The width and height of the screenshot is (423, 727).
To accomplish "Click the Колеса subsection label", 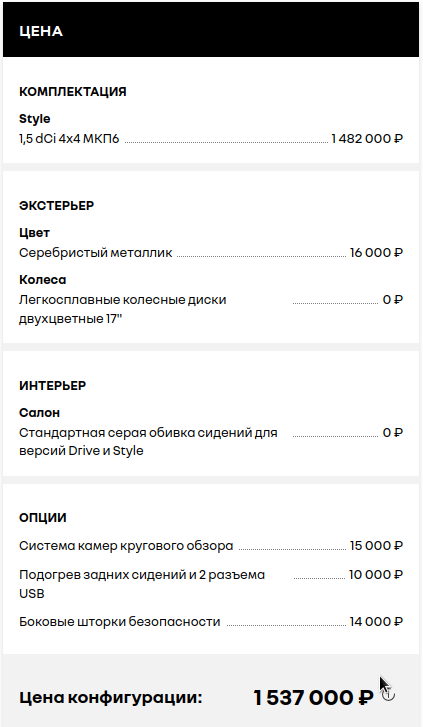I will pos(43,280).
